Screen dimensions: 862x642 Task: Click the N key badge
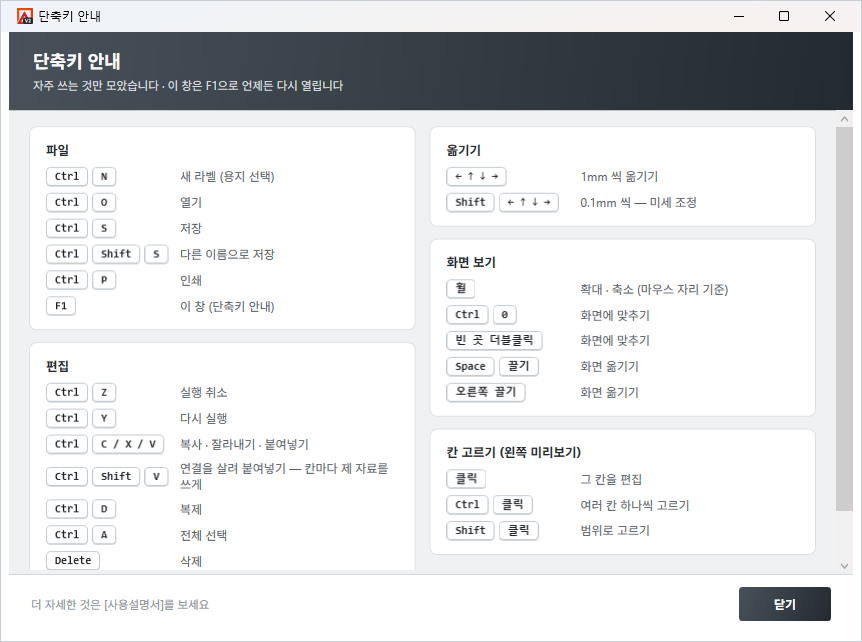pos(104,176)
